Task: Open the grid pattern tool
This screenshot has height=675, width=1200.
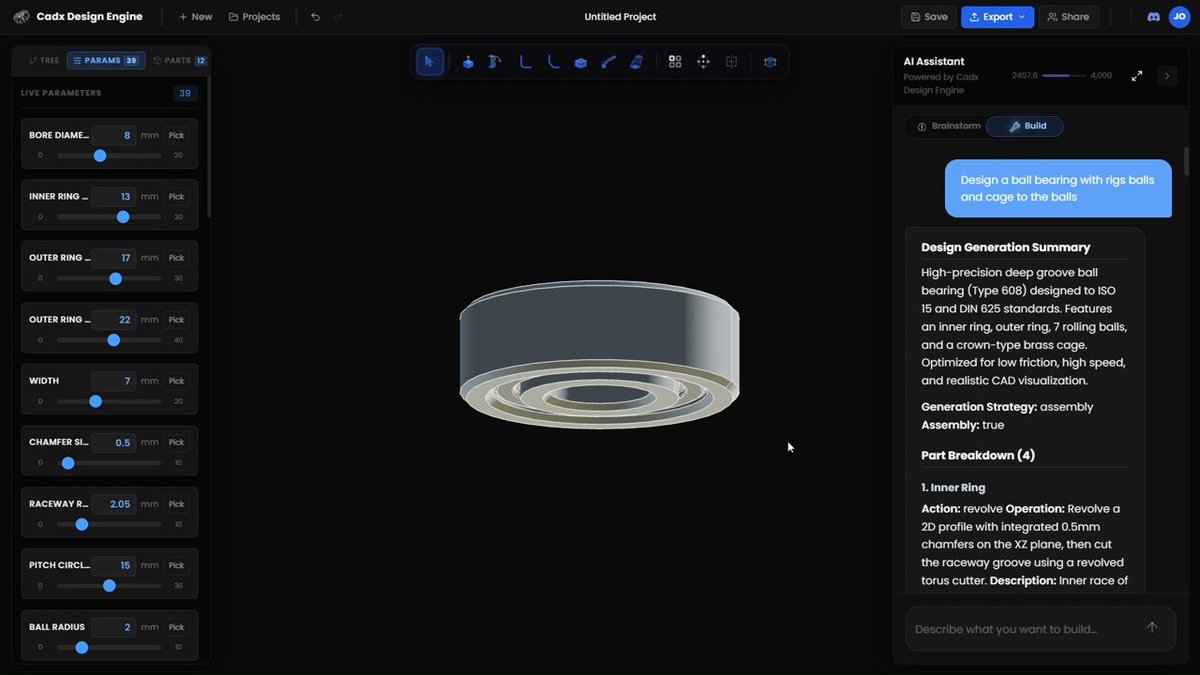Action: pos(675,62)
